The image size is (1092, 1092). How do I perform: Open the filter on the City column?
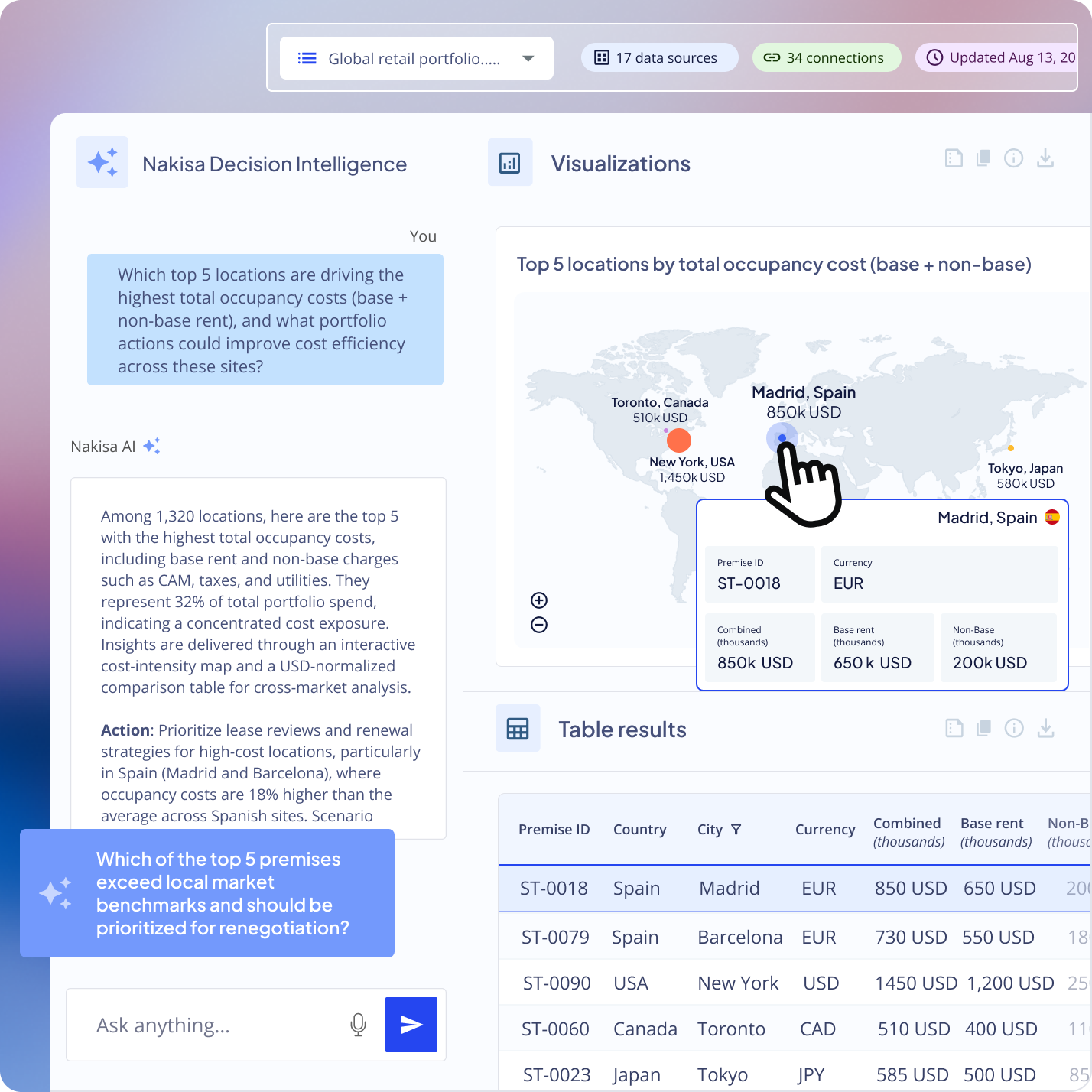click(x=737, y=829)
